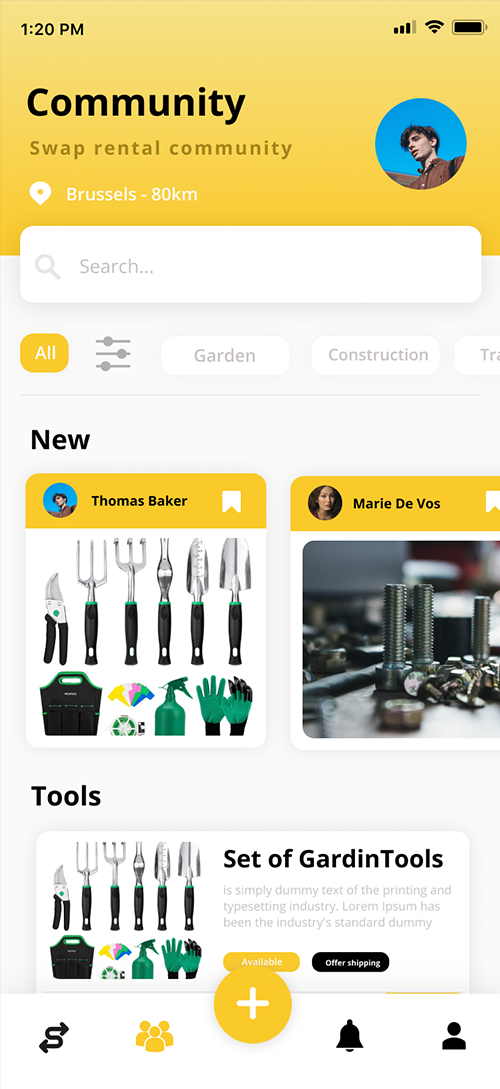Select the community people icon in bottom bar
The width and height of the screenshot is (500, 1089).
pos(154,1036)
